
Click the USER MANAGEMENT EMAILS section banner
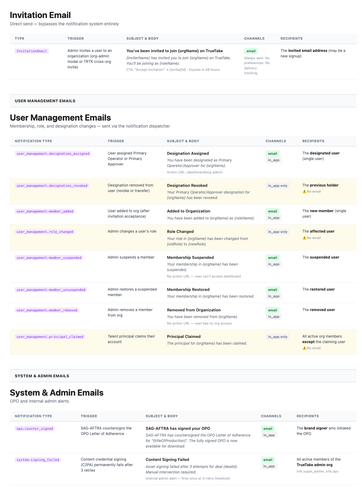pos(183,101)
